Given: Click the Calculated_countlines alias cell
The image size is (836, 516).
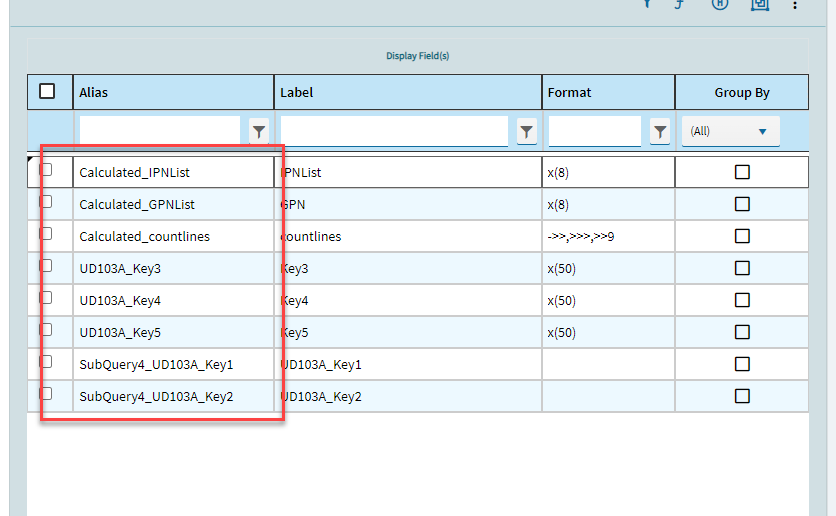Looking at the screenshot, I should [173, 236].
